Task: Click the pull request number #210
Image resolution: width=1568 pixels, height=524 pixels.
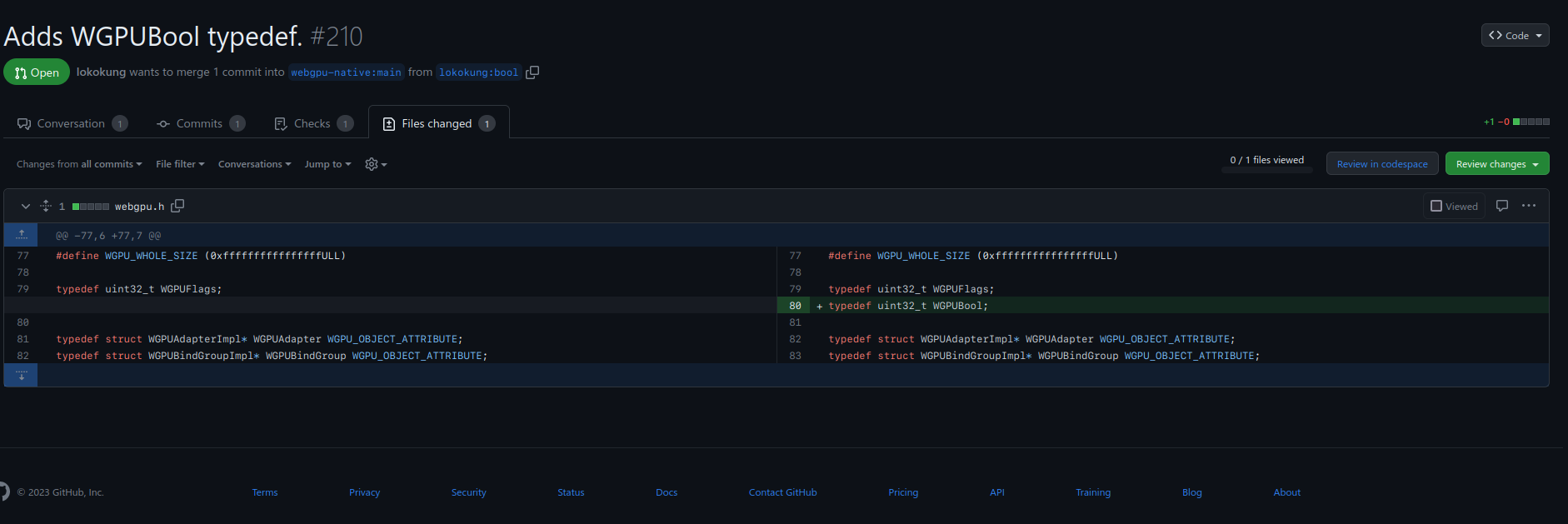Action: pos(337,37)
